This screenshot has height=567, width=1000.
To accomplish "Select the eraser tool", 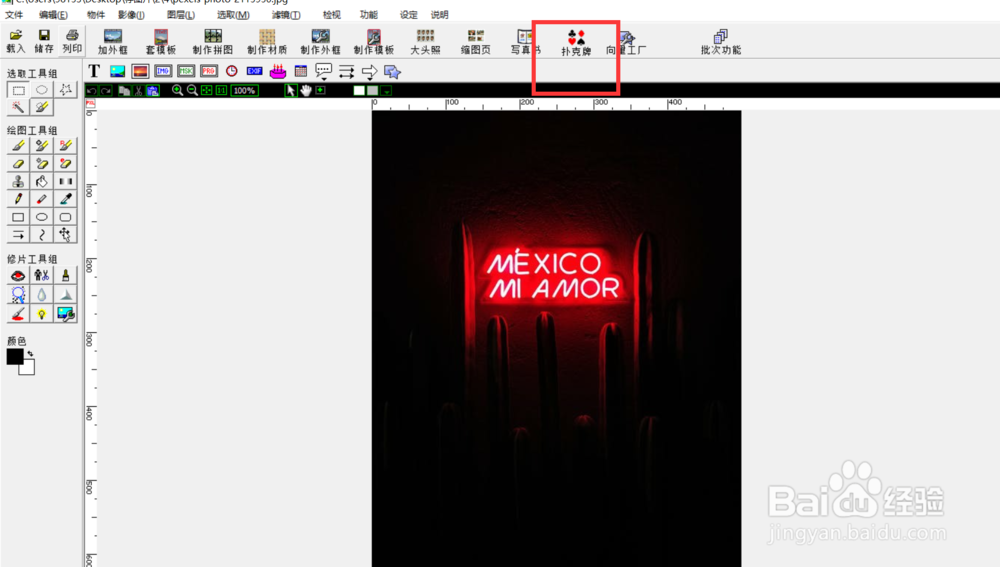I will [x=18, y=164].
